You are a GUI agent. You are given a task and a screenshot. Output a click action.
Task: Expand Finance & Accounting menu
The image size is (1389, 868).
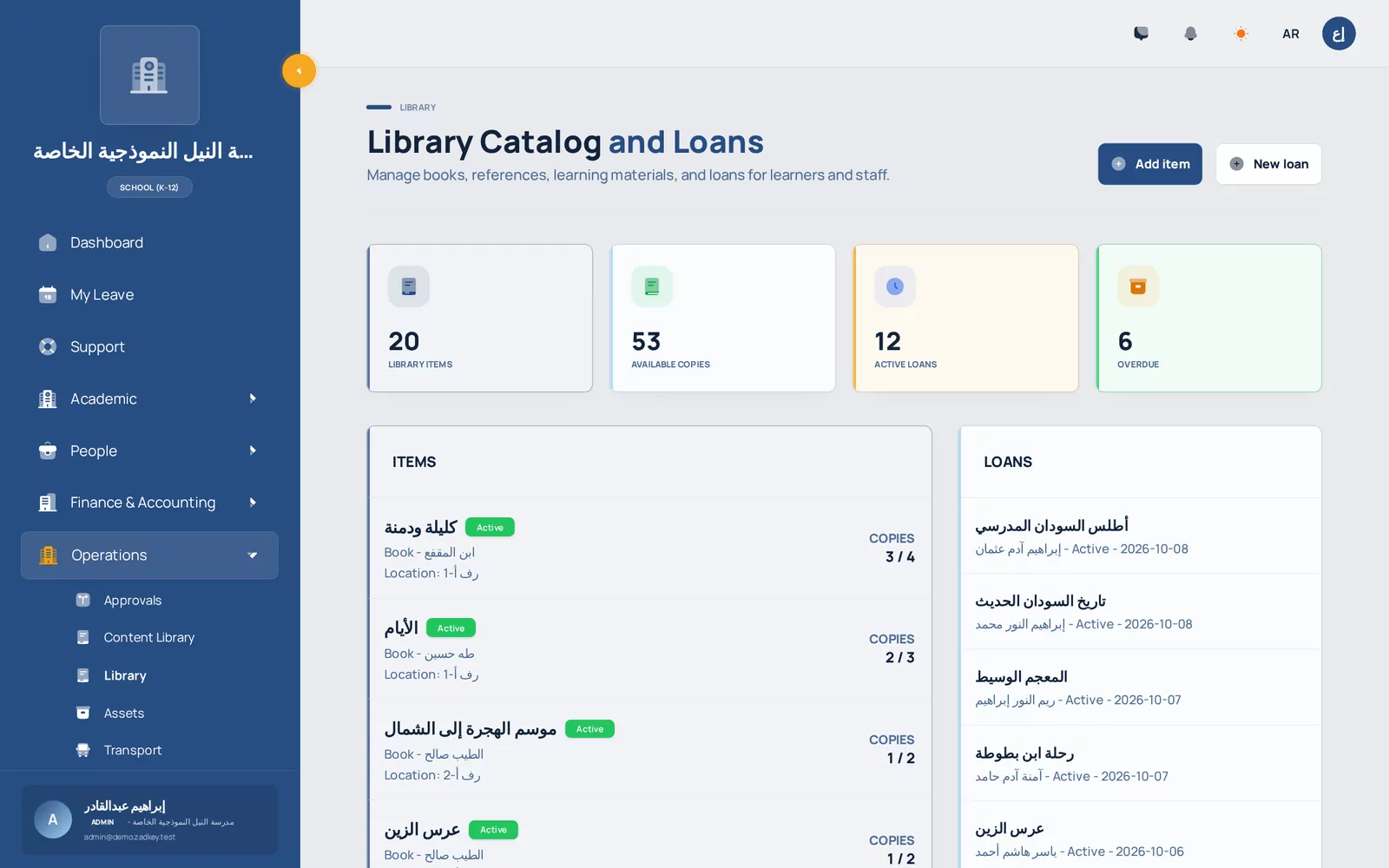click(x=149, y=503)
